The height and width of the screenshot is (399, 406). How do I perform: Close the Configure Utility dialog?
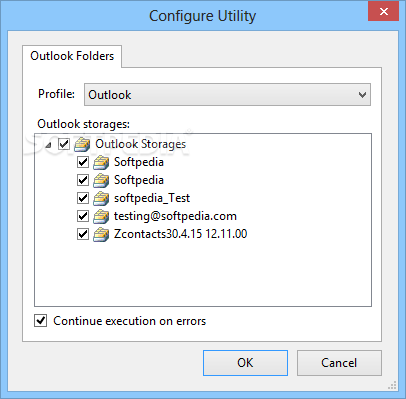point(384,12)
